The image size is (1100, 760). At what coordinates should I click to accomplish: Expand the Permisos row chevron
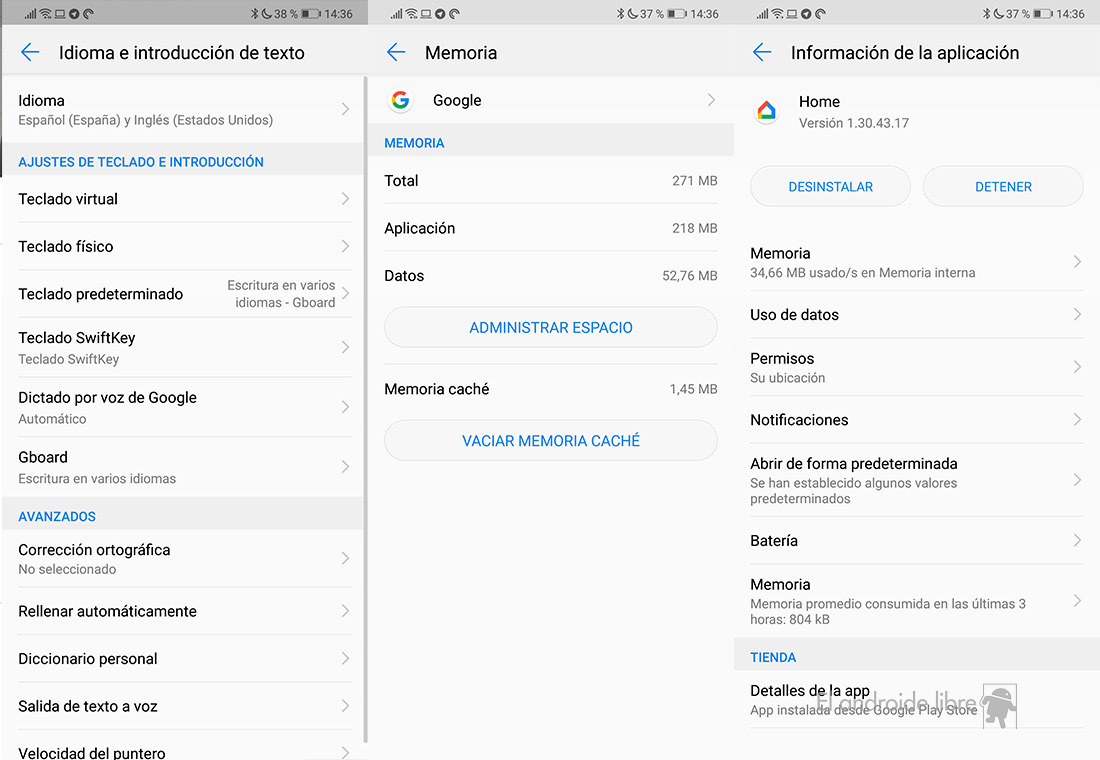tap(1077, 367)
